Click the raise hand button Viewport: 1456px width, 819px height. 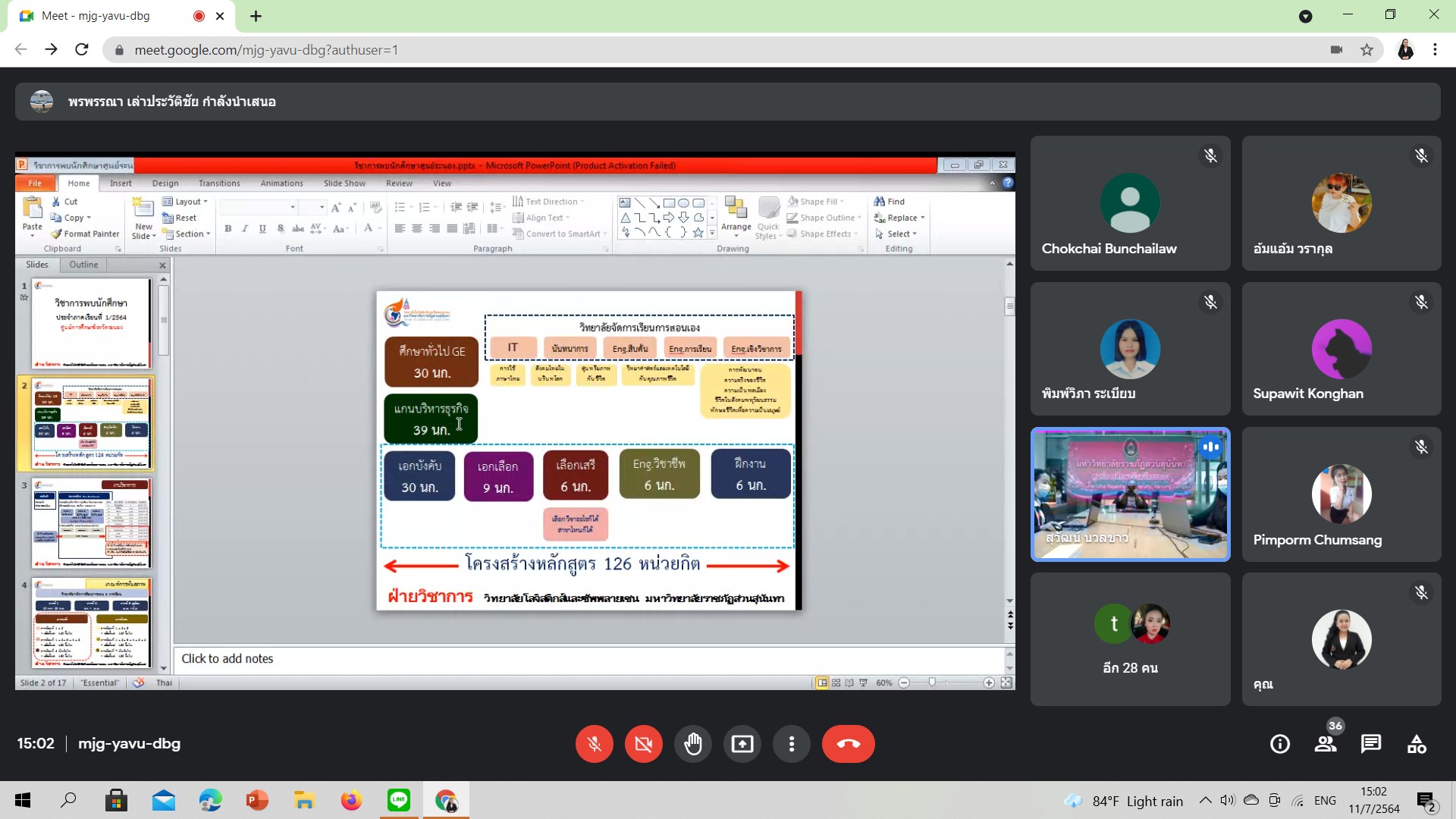(x=692, y=744)
